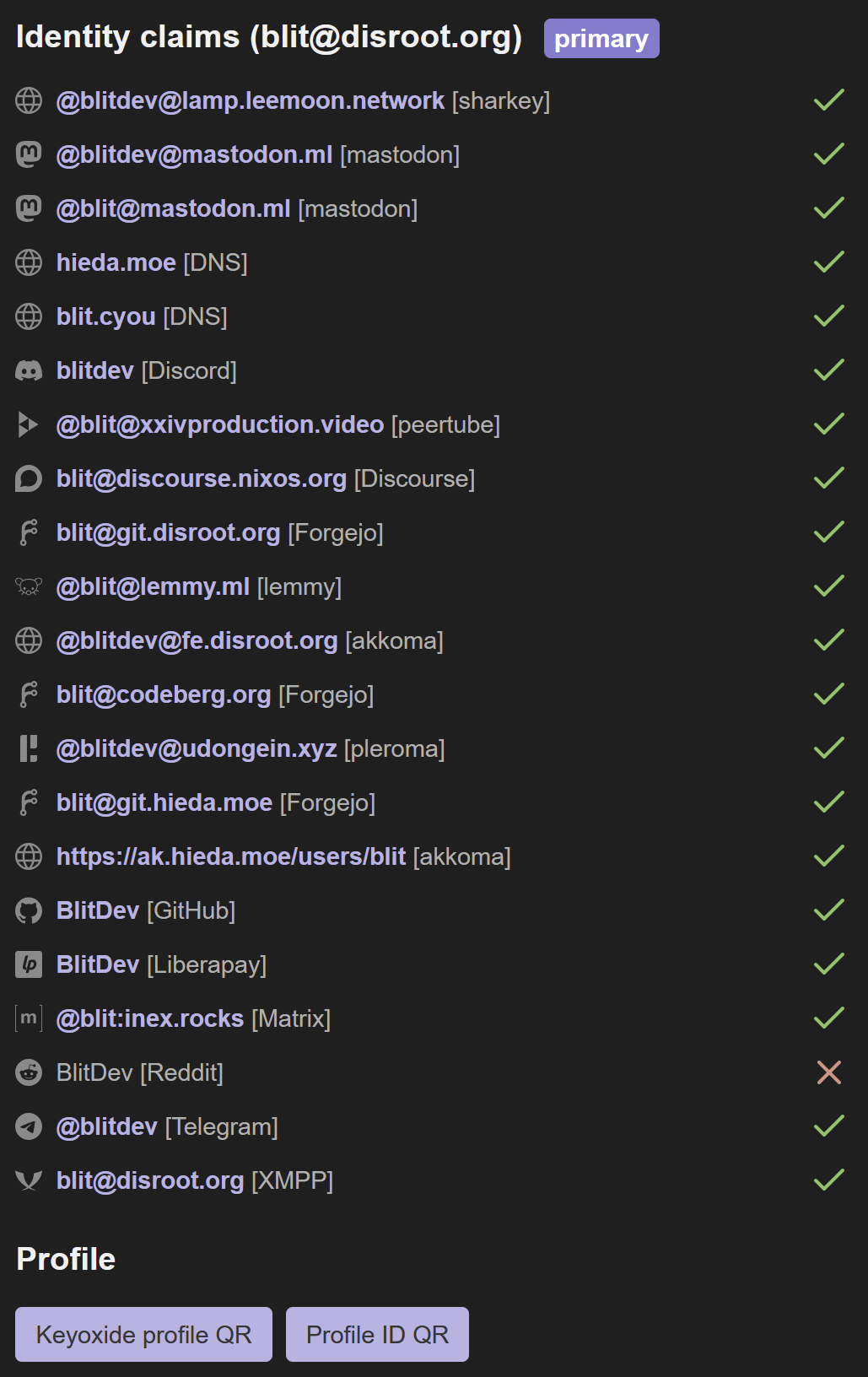Click the Matrix icon beside @blit:inex.rocks
This screenshot has height=1377, width=868.
coord(29,1018)
